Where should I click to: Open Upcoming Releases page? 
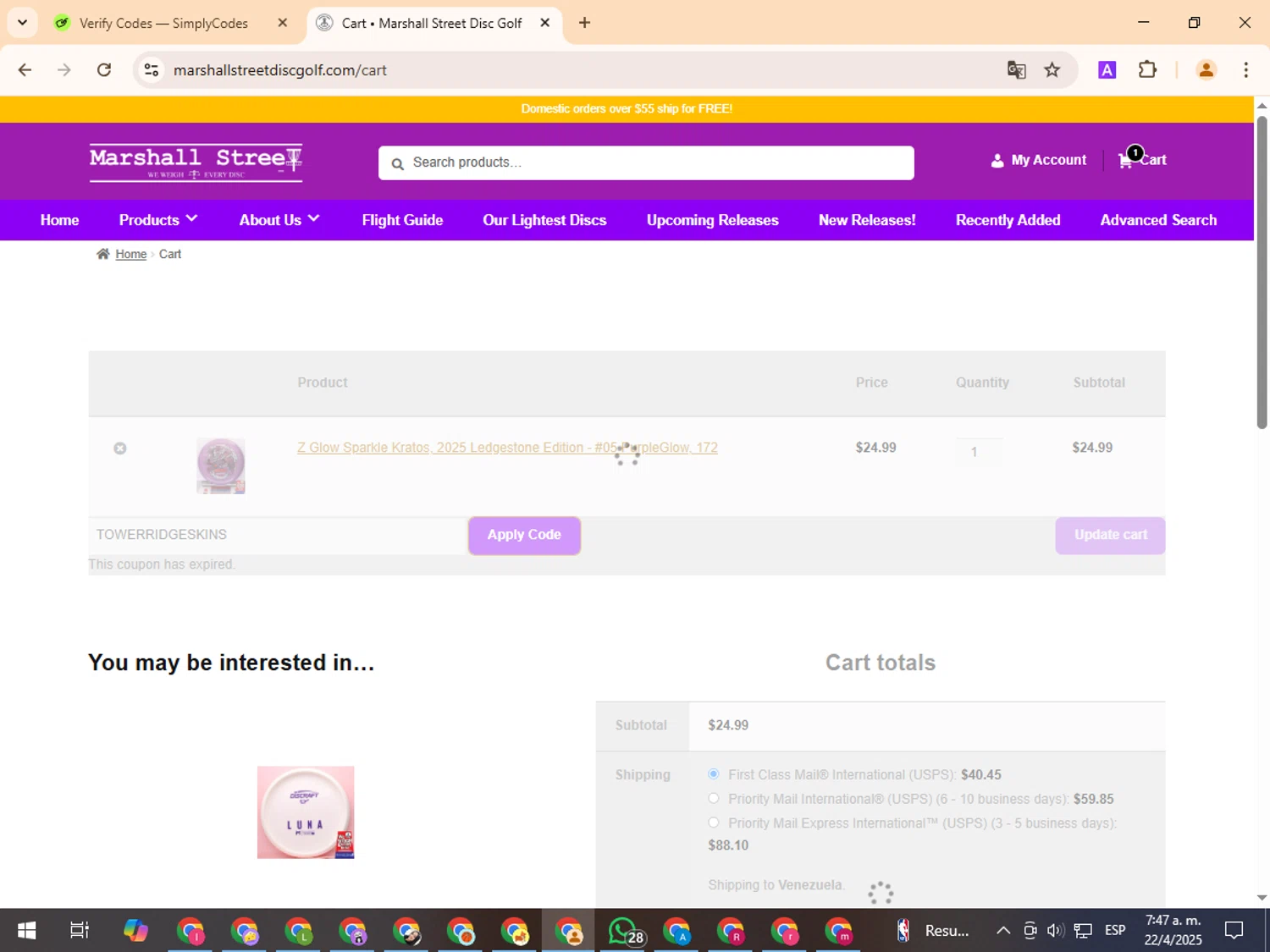tap(713, 220)
